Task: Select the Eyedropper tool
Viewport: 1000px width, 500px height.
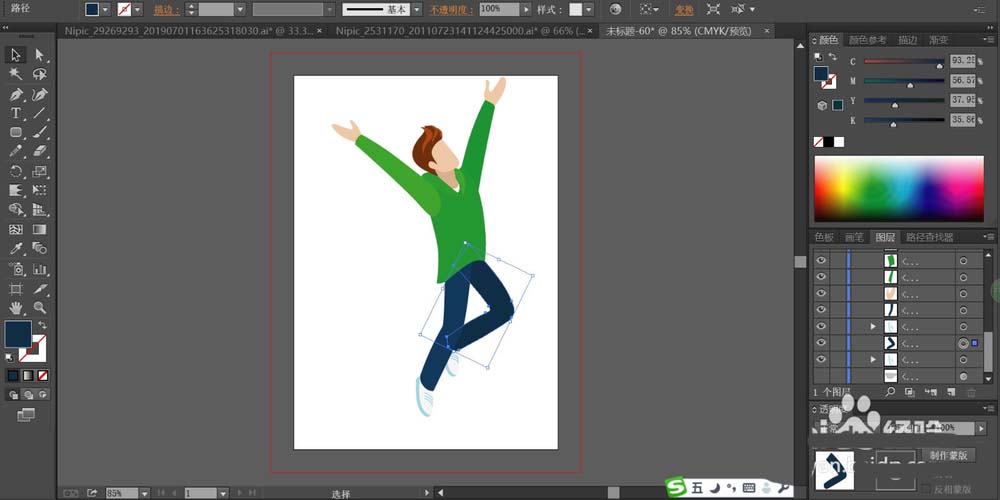Action: (16, 248)
